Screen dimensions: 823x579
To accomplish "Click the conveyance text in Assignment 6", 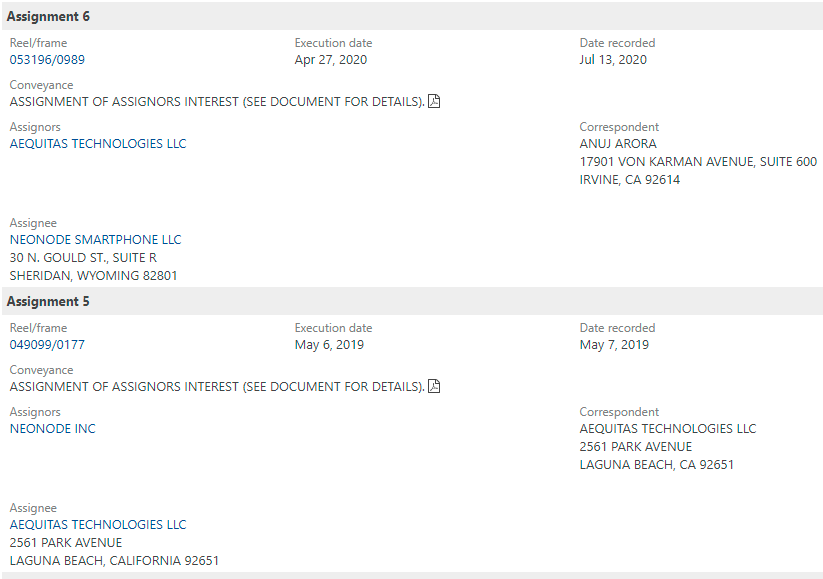I will (x=217, y=102).
